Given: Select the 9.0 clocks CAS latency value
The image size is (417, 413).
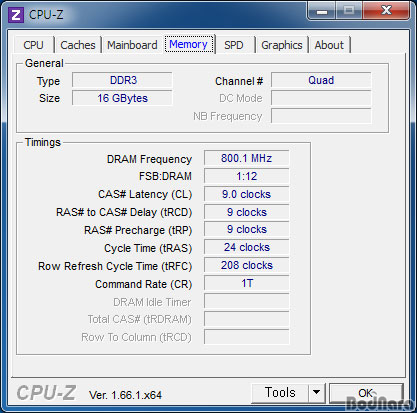Looking at the screenshot, I should point(246,194).
